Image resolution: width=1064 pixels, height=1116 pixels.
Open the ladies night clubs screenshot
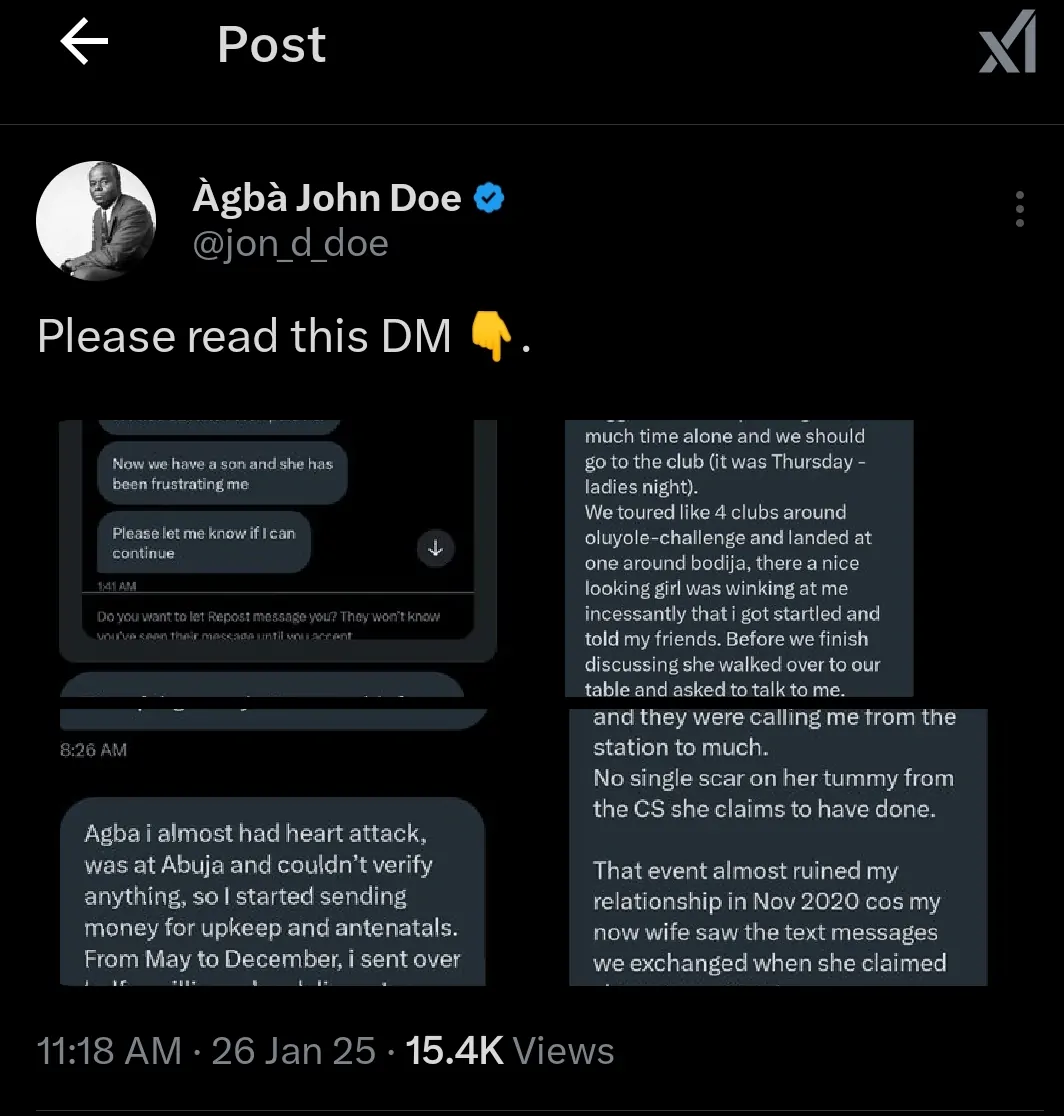(739, 558)
